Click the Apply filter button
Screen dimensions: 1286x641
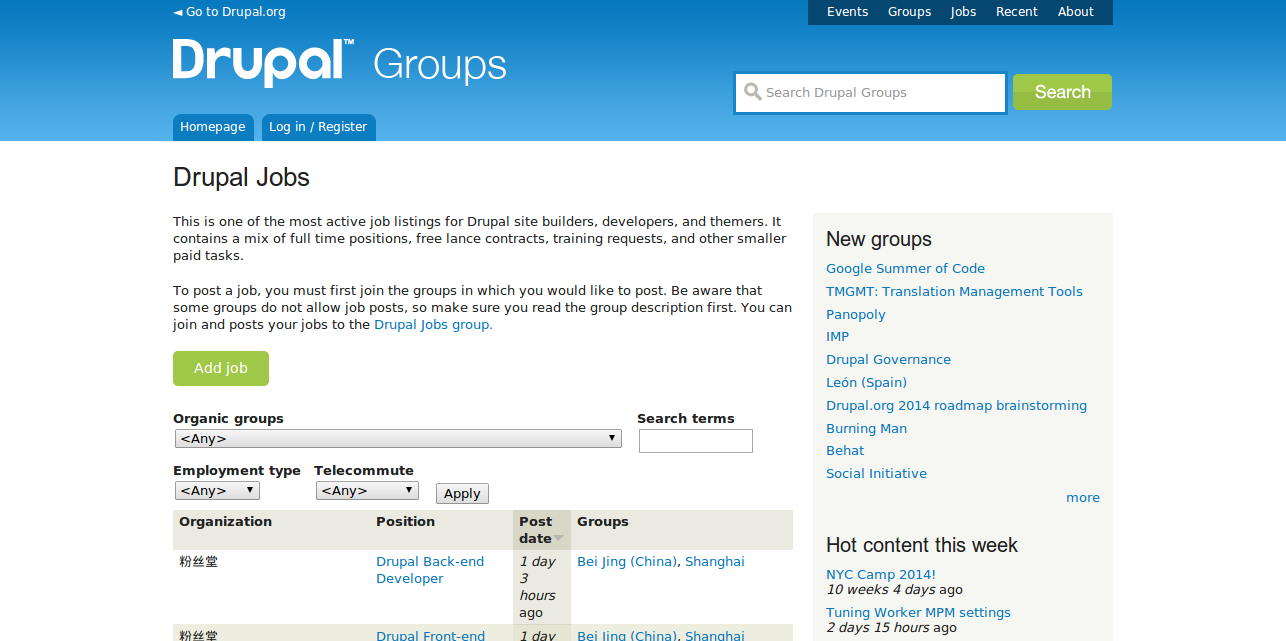462,493
